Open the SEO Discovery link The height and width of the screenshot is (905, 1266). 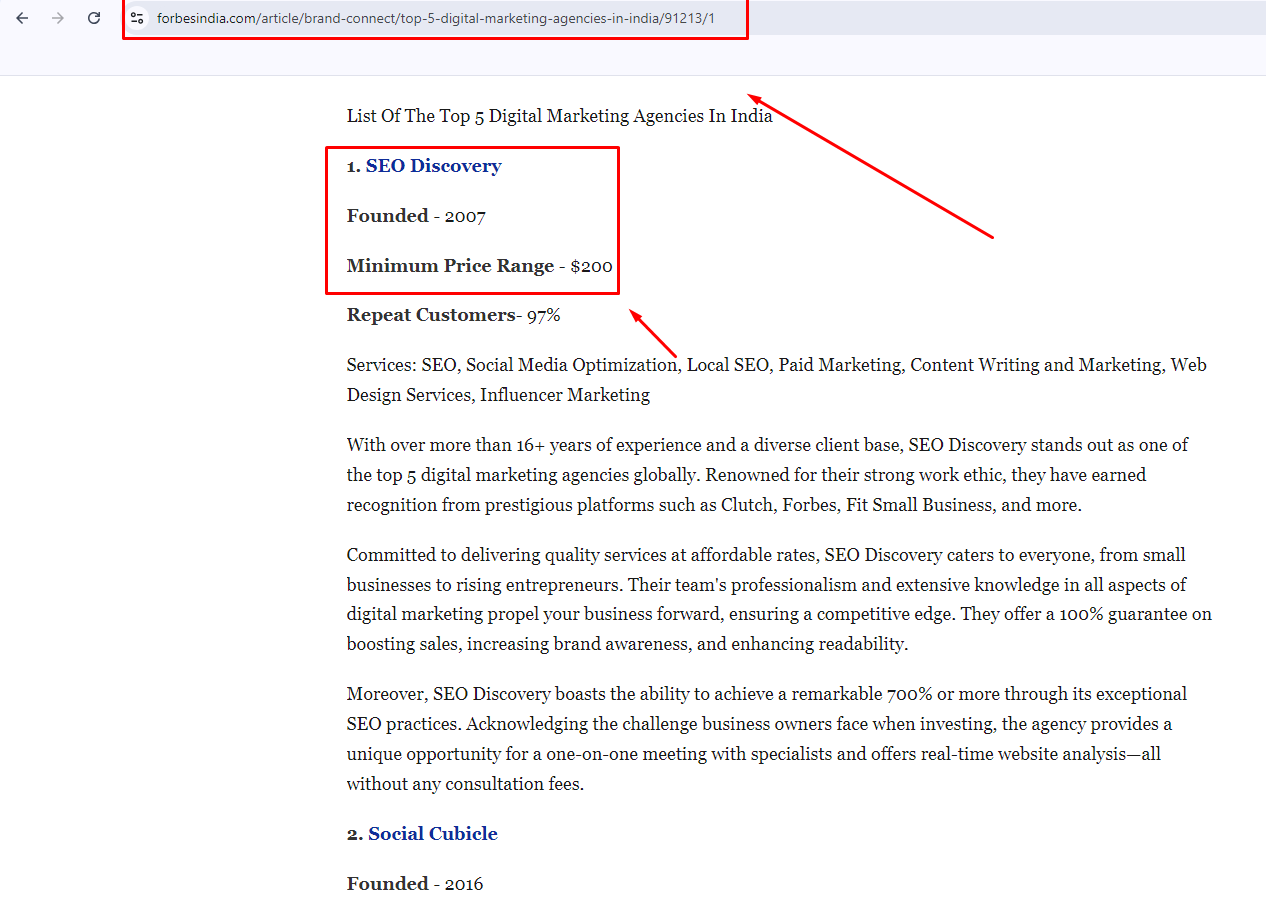point(433,166)
